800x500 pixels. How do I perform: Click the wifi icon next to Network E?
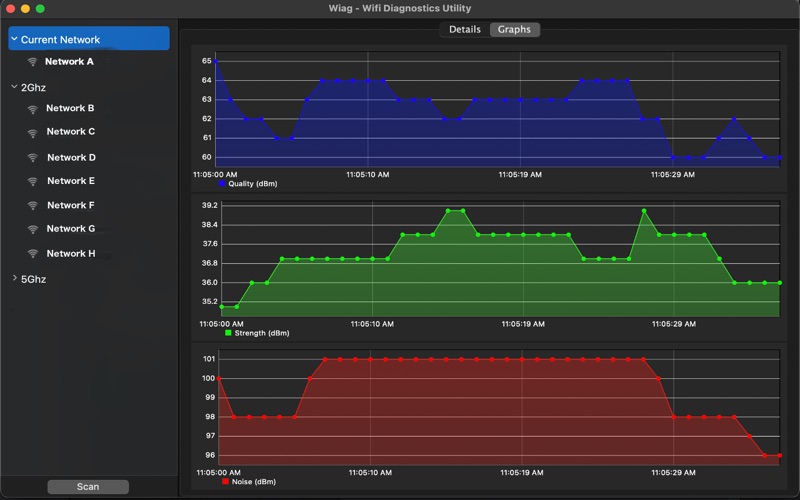[33, 181]
